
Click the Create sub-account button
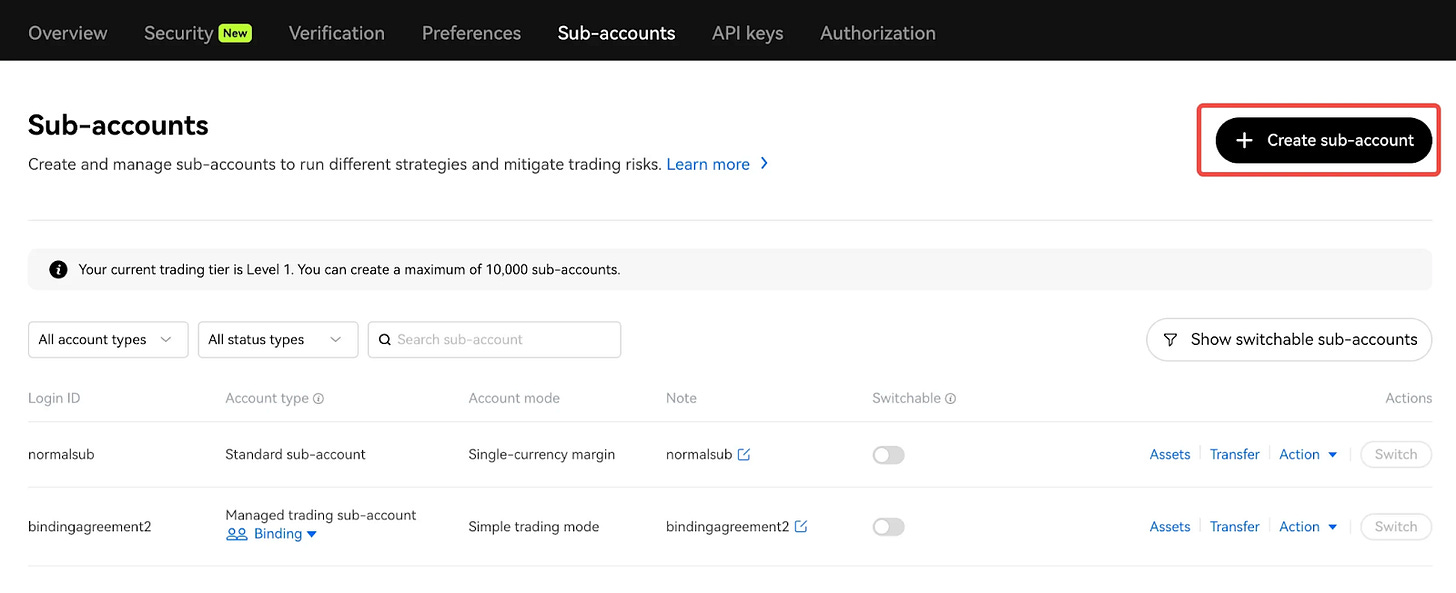[1323, 141]
